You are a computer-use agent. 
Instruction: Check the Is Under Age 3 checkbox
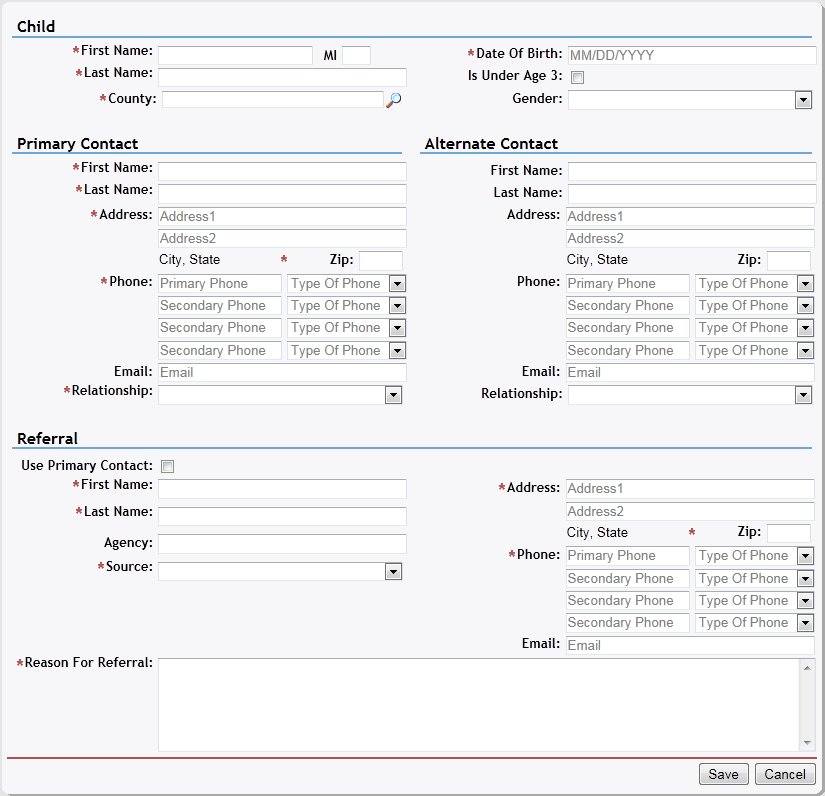click(577, 78)
